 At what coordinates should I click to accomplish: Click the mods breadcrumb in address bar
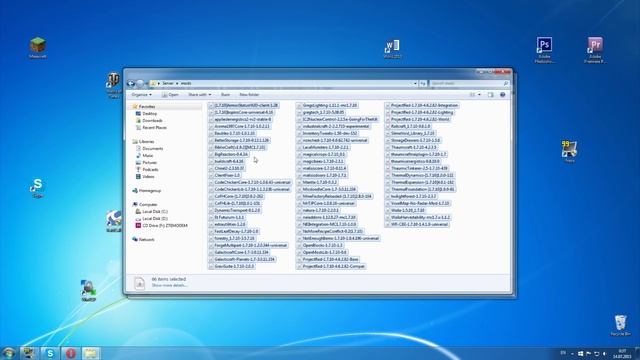pos(186,83)
